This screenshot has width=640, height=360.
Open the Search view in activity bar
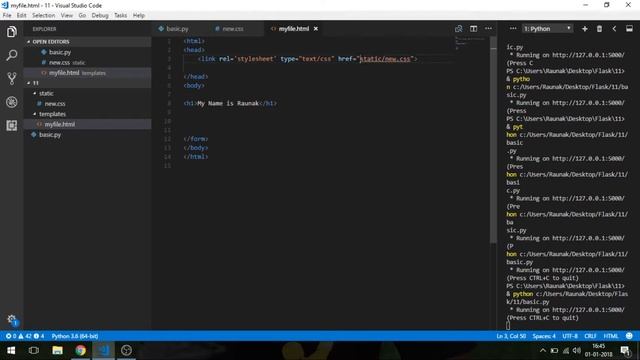pyautogui.click(x=11, y=55)
